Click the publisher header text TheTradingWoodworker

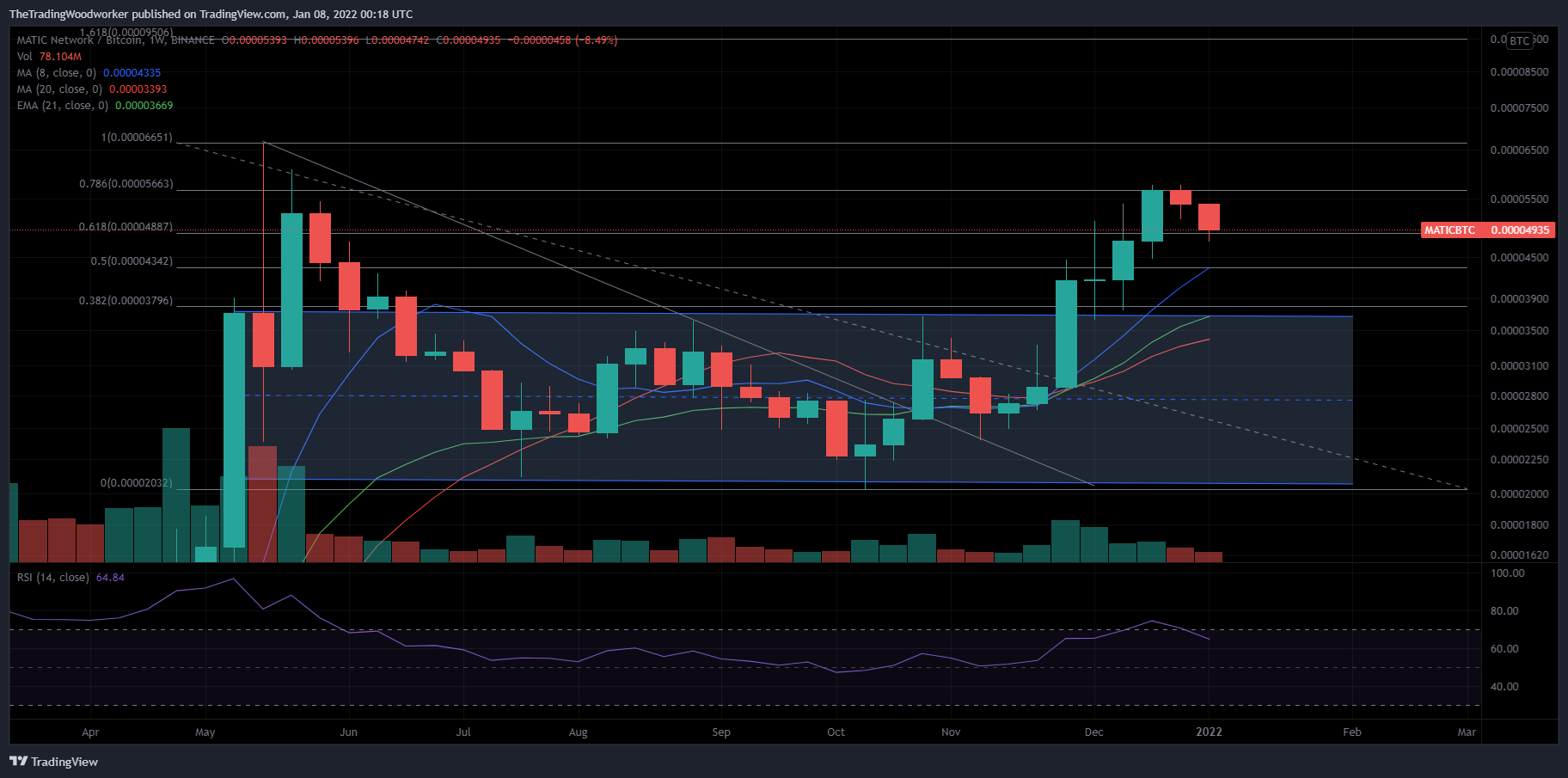point(69,15)
